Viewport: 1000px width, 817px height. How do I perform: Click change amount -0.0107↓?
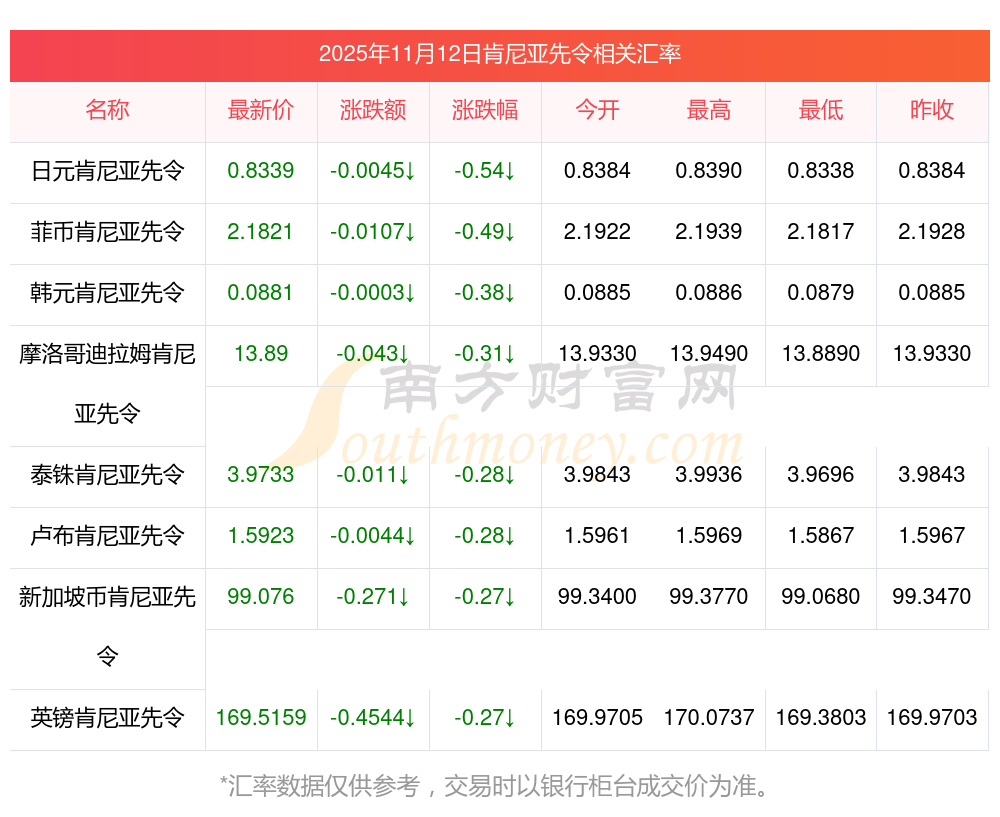coord(373,232)
